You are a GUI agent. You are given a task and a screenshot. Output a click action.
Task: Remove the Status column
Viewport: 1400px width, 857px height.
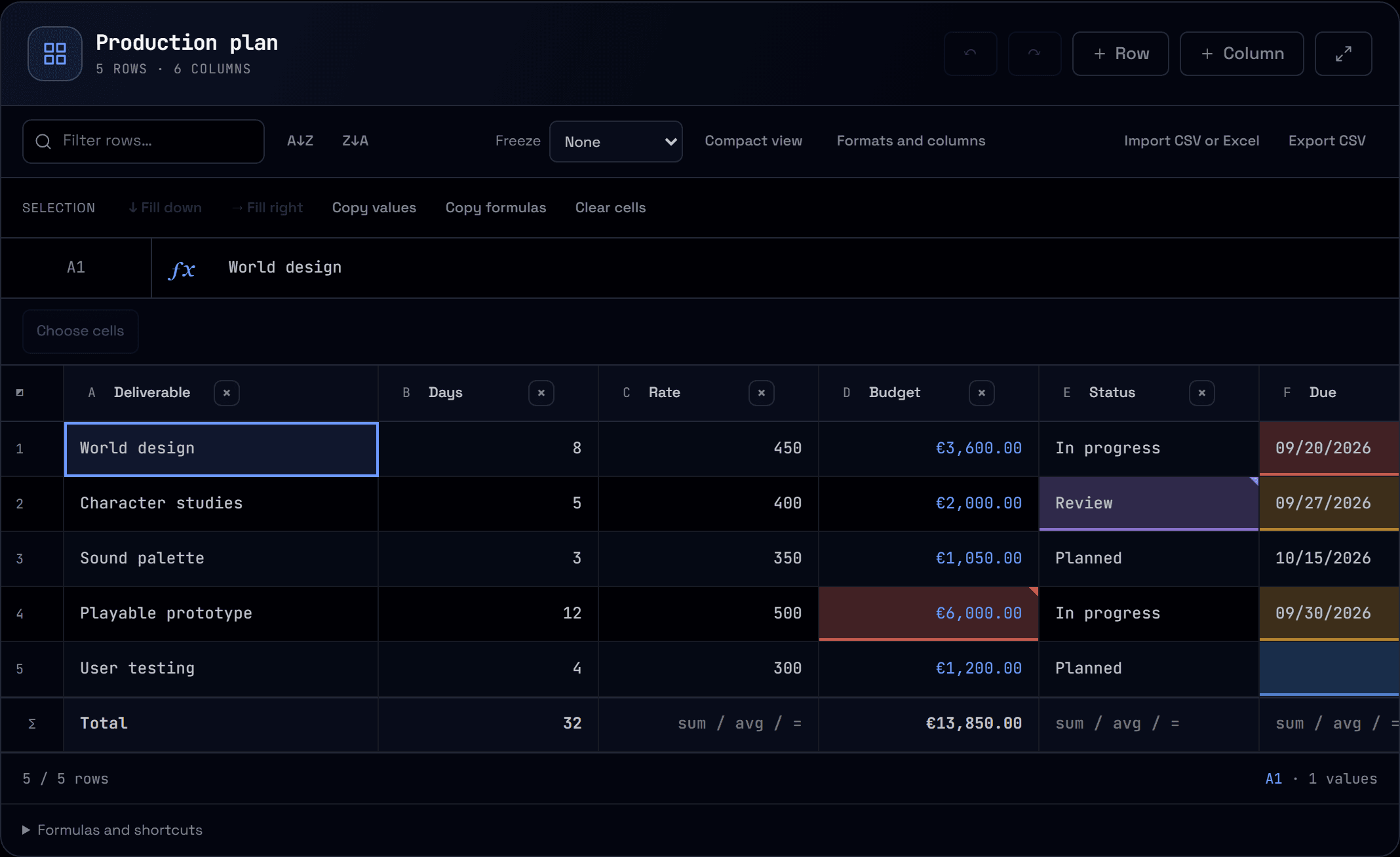[1202, 393]
